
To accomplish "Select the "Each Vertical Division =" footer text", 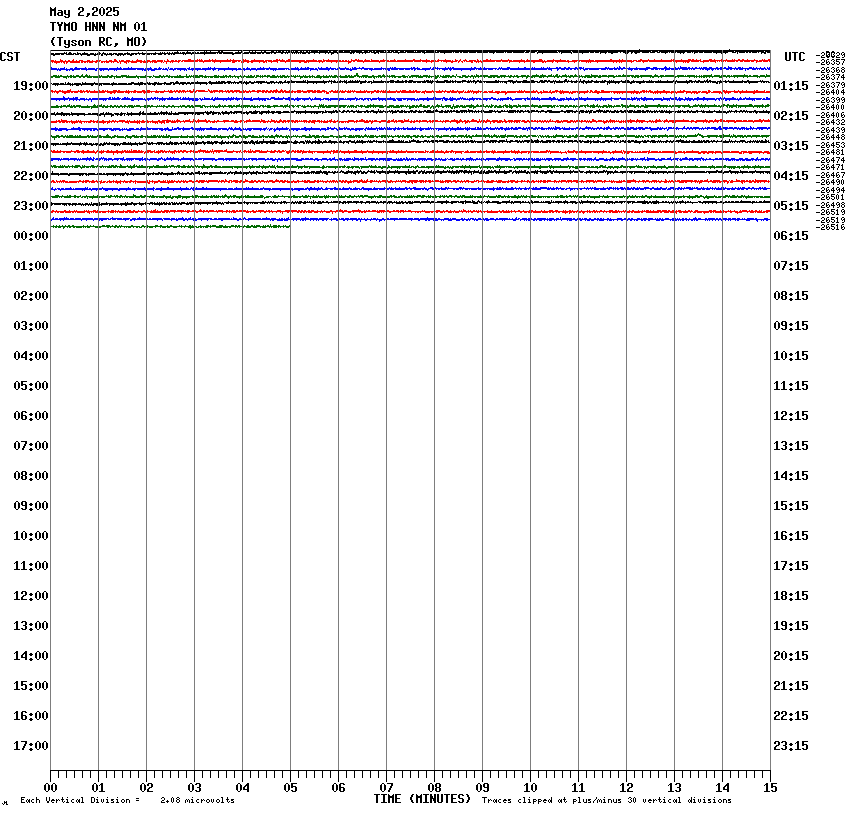I will [80, 800].
